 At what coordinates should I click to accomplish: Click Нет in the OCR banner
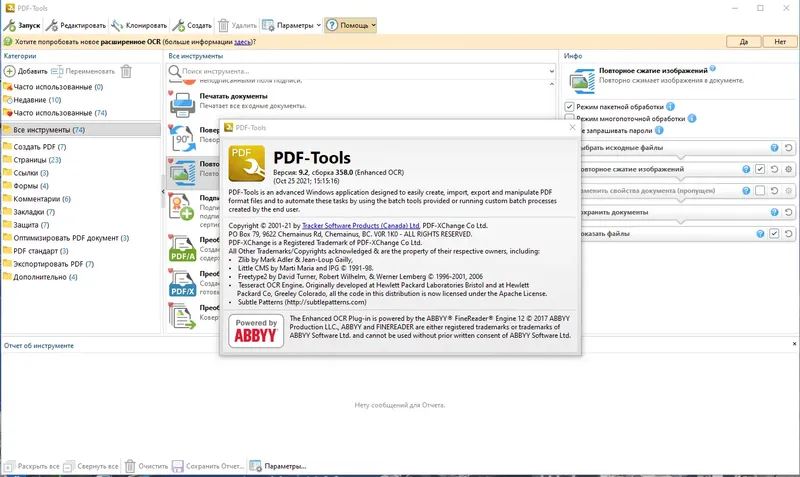pos(780,42)
